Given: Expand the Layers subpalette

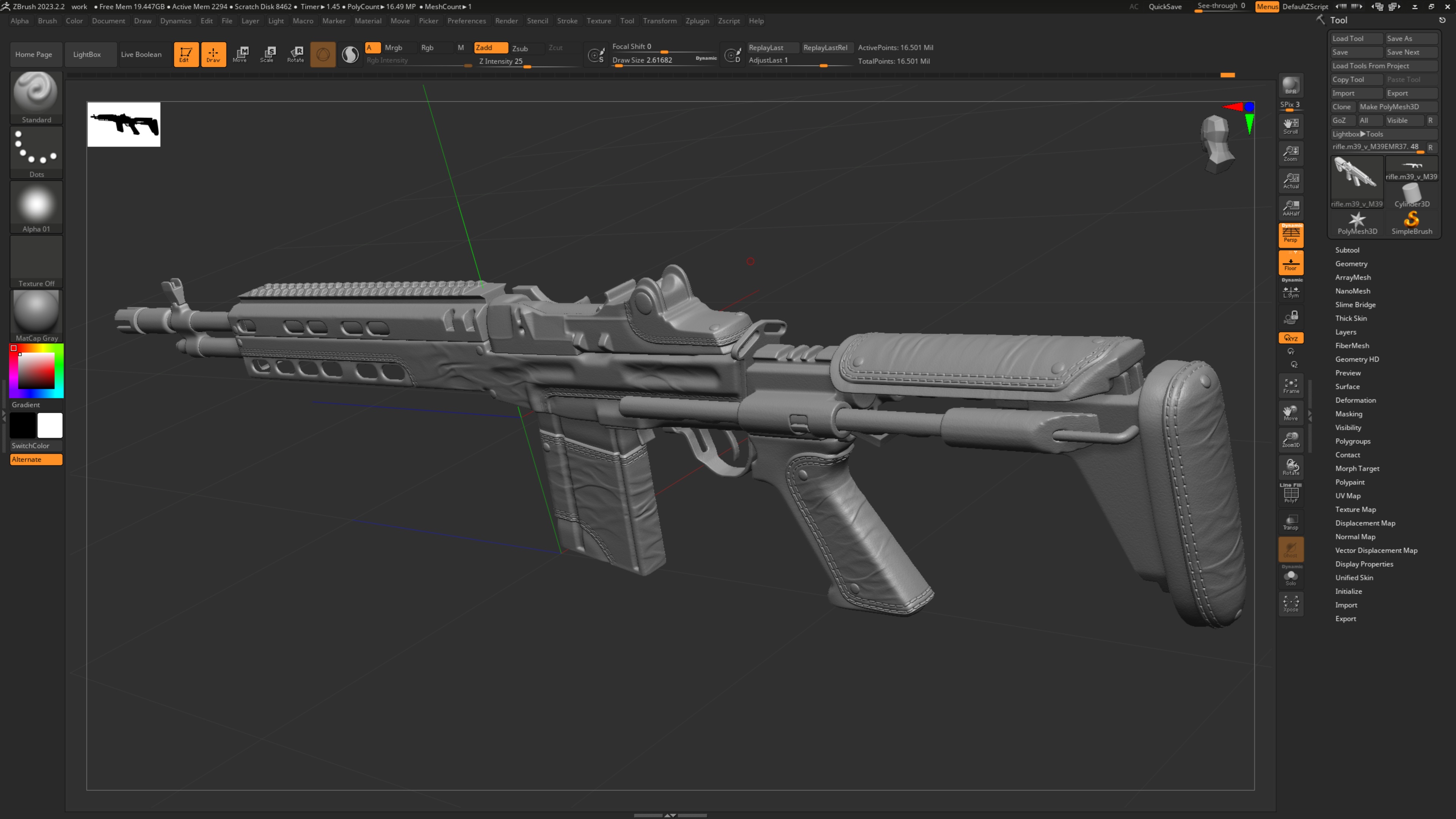Looking at the screenshot, I should coord(1345,332).
